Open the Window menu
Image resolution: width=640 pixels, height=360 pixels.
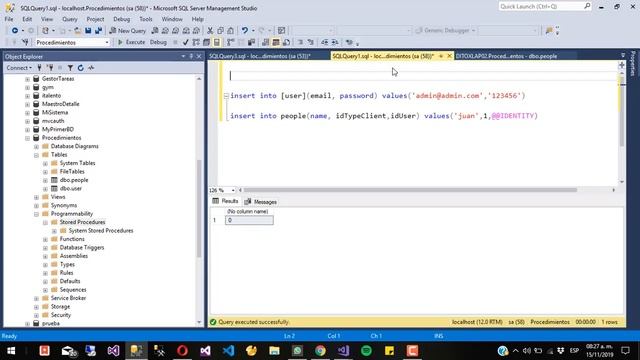coord(172,19)
